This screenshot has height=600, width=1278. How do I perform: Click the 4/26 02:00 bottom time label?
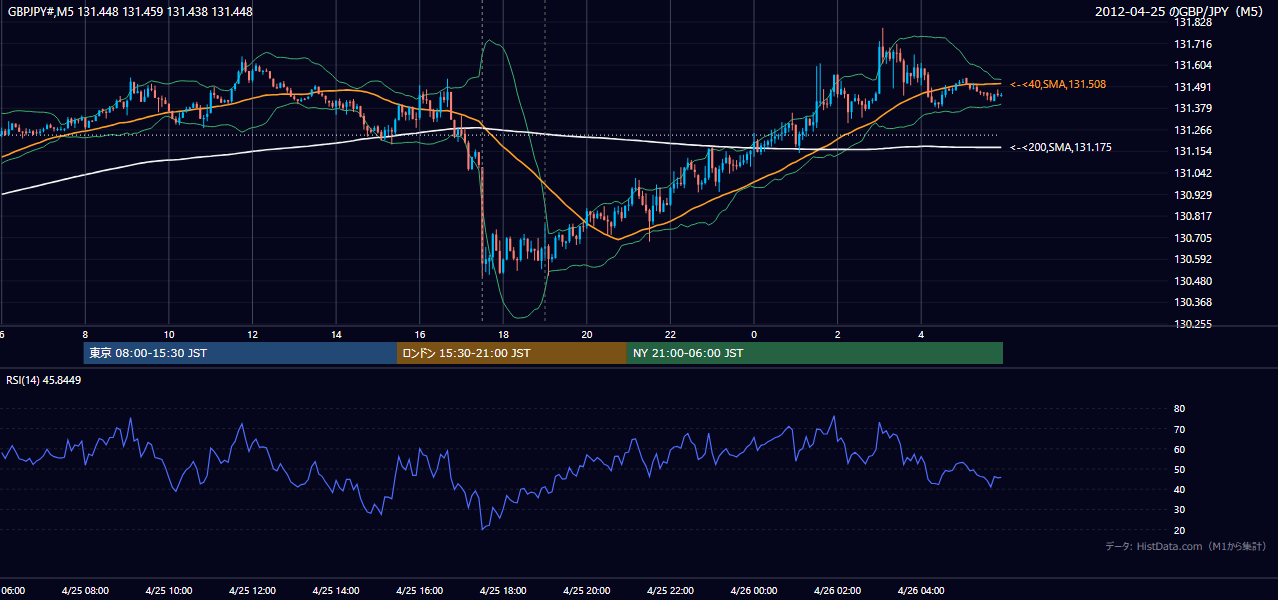(838, 591)
